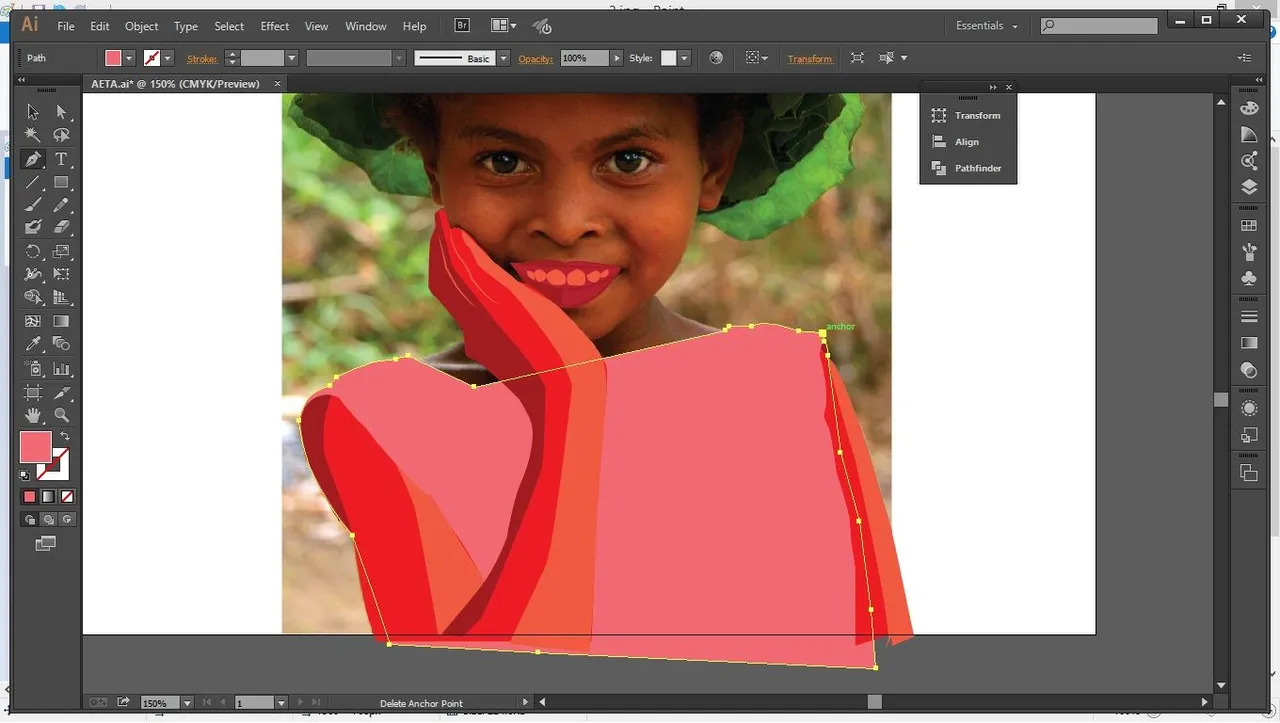Open Arrange Documents dropdown
Image resolution: width=1280 pixels, height=723 pixels.
(x=505, y=26)
